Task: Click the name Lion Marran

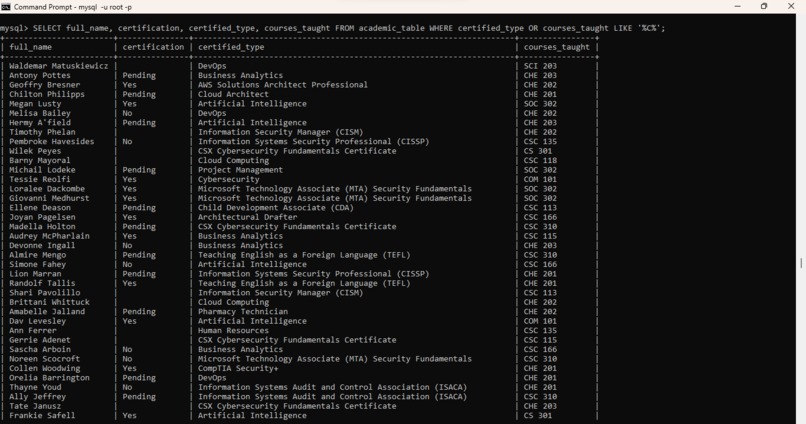Action: click(x=35, y=274)
